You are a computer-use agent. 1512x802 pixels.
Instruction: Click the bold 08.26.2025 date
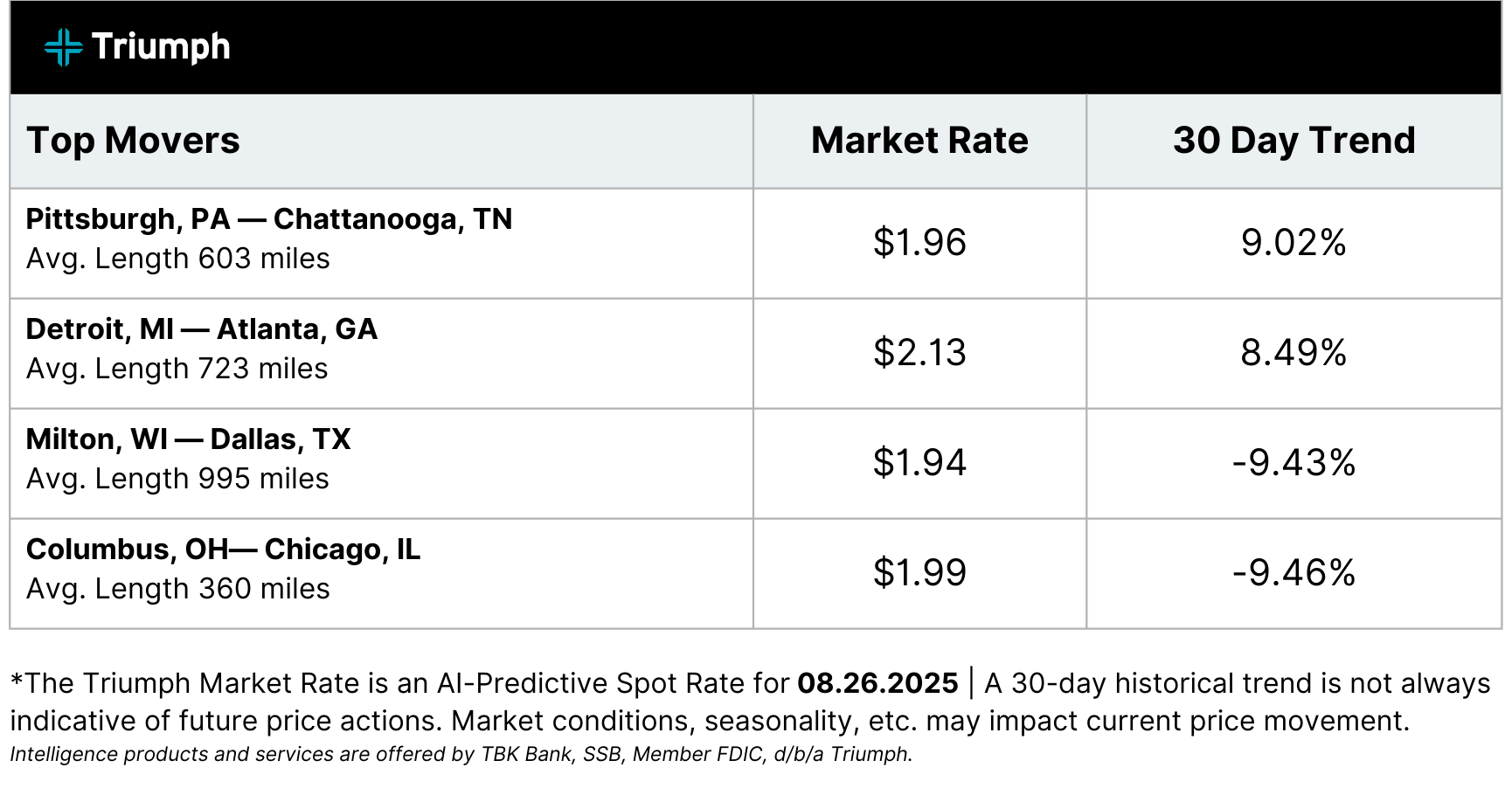877,683
